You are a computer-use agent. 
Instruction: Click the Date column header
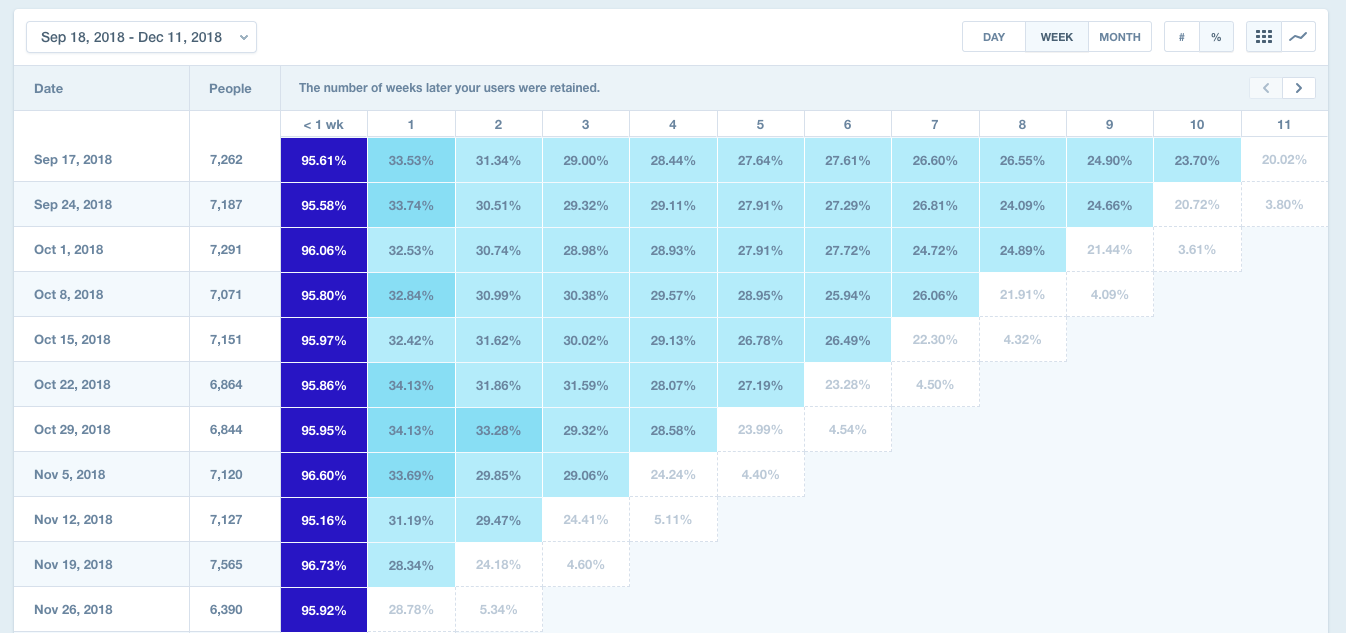pyautogui.click(x=48, y=88)
